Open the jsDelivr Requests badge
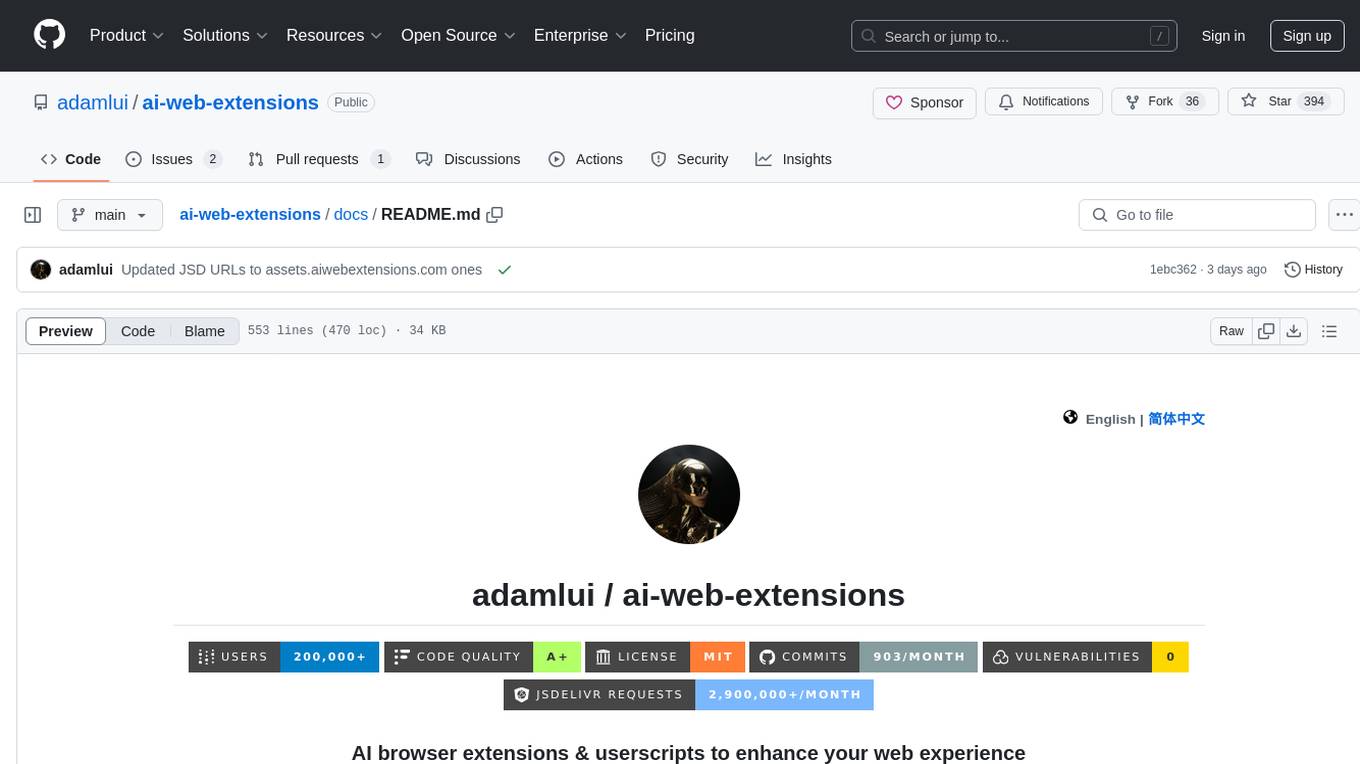Image resolution: width=1360 pixels, height=764 pixels. (689, 694)
